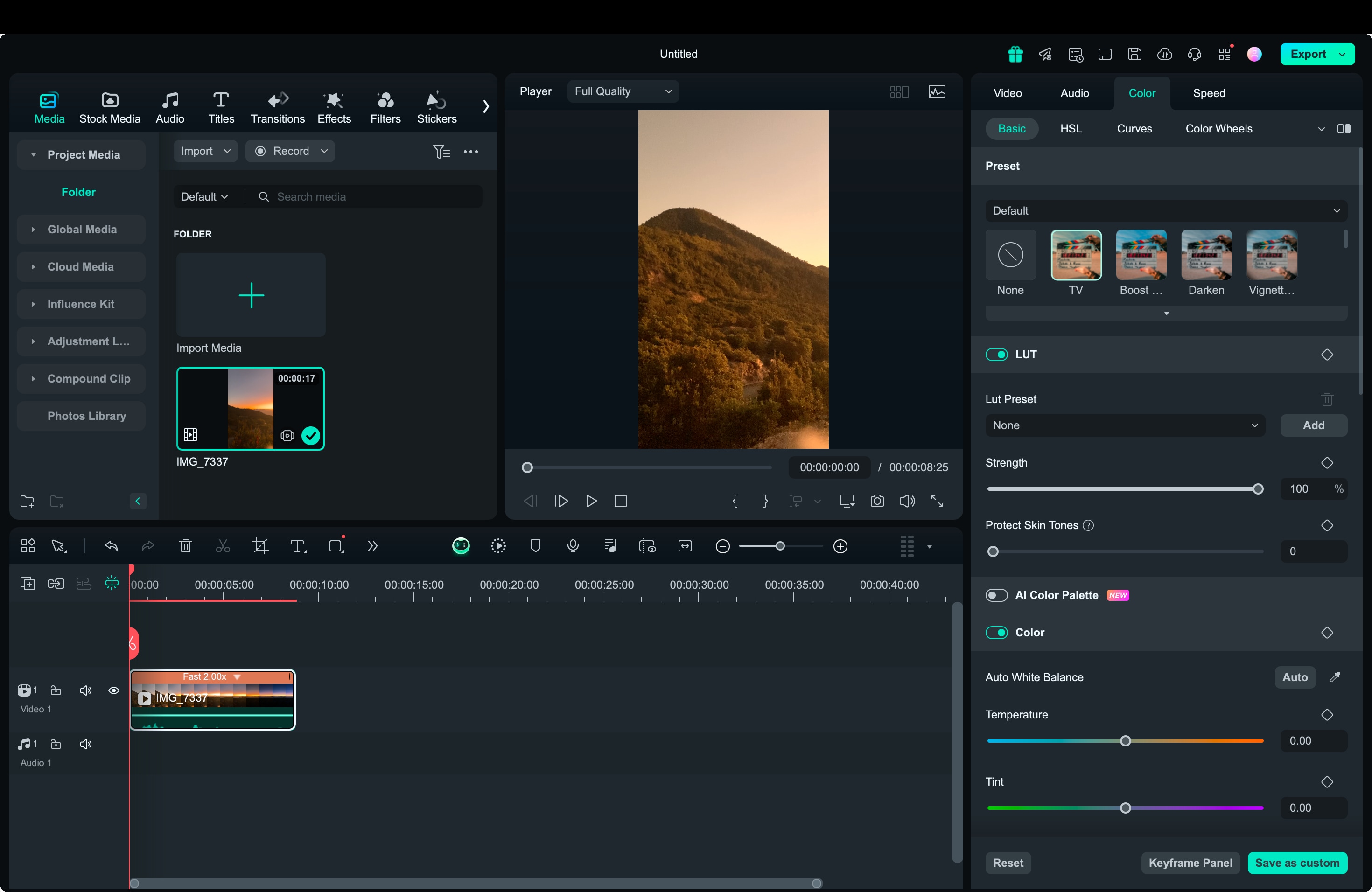The width and height of the screenshot is (1372, 892).
Task: Undo the last action
Action: [111, 546]
